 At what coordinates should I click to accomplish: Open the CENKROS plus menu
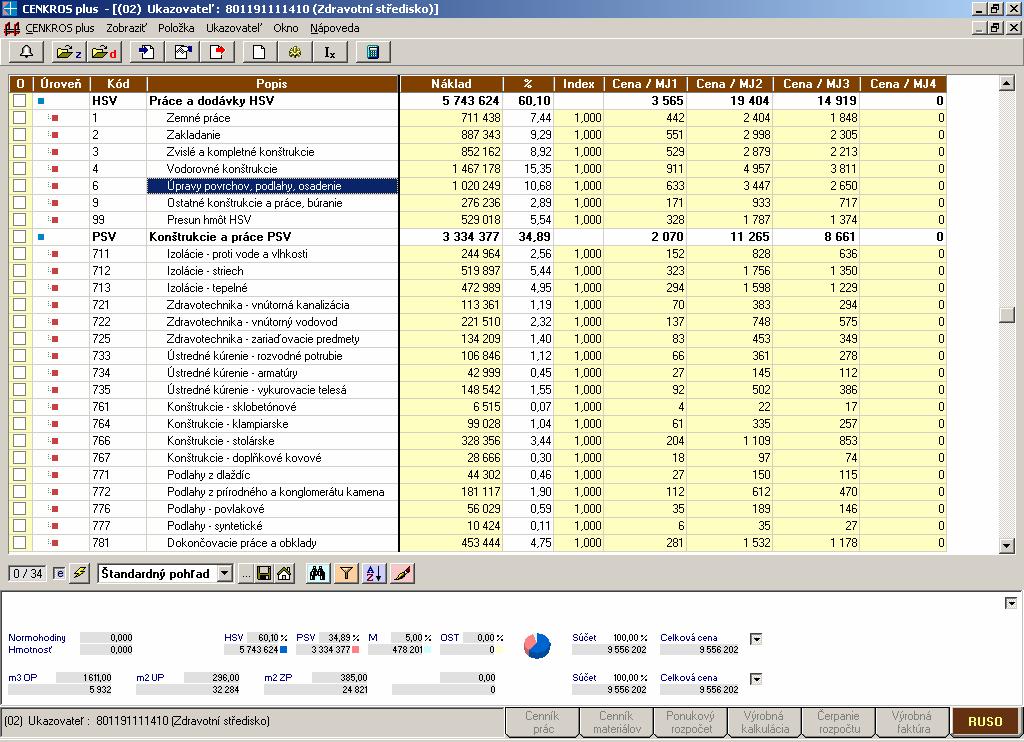click(59, 28)
